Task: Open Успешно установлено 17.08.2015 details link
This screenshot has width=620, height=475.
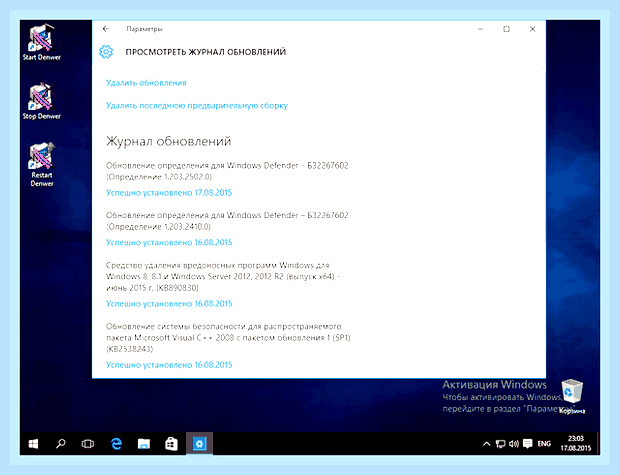Action: coord(169,193)
